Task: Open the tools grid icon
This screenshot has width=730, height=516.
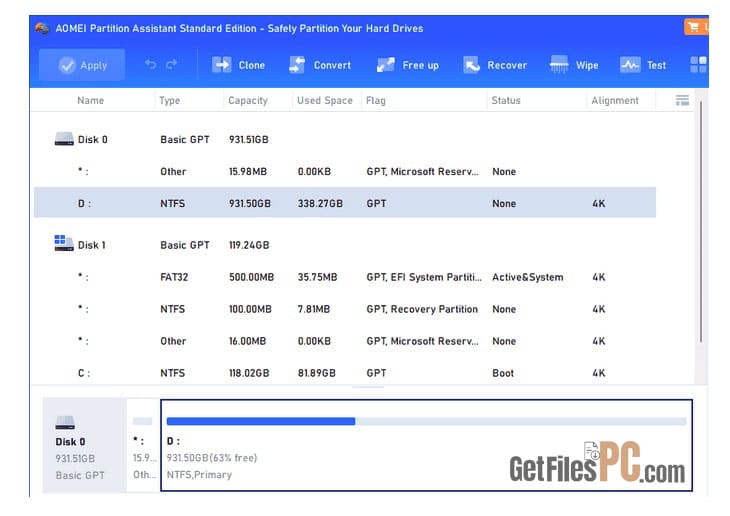Action: point(698,65)
